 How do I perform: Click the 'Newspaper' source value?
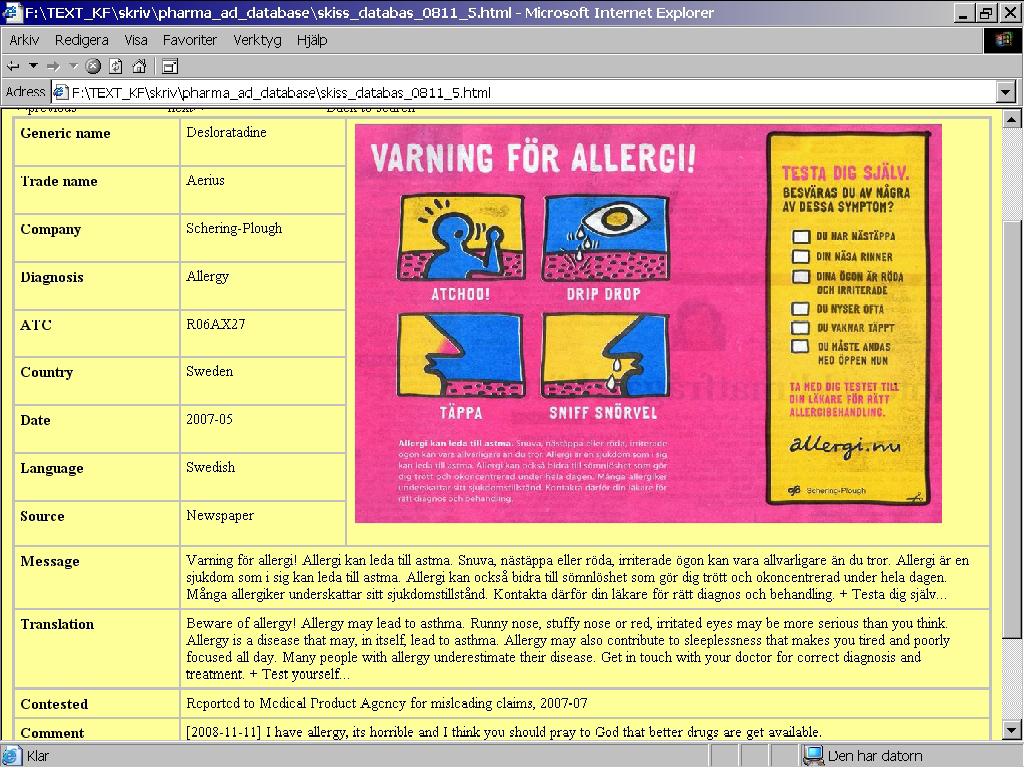point(219,515)
